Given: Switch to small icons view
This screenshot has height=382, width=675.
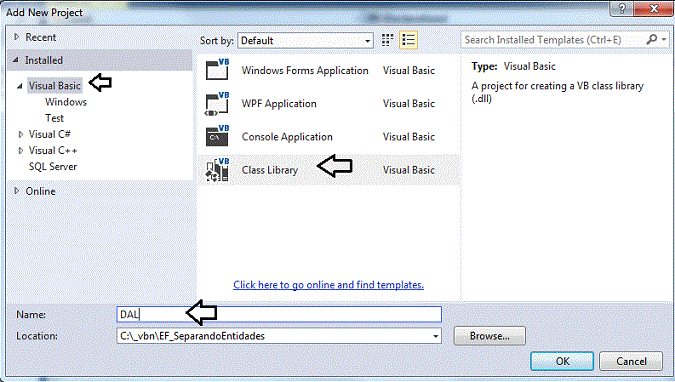Looking at the screenshot, I should [387, 40].
